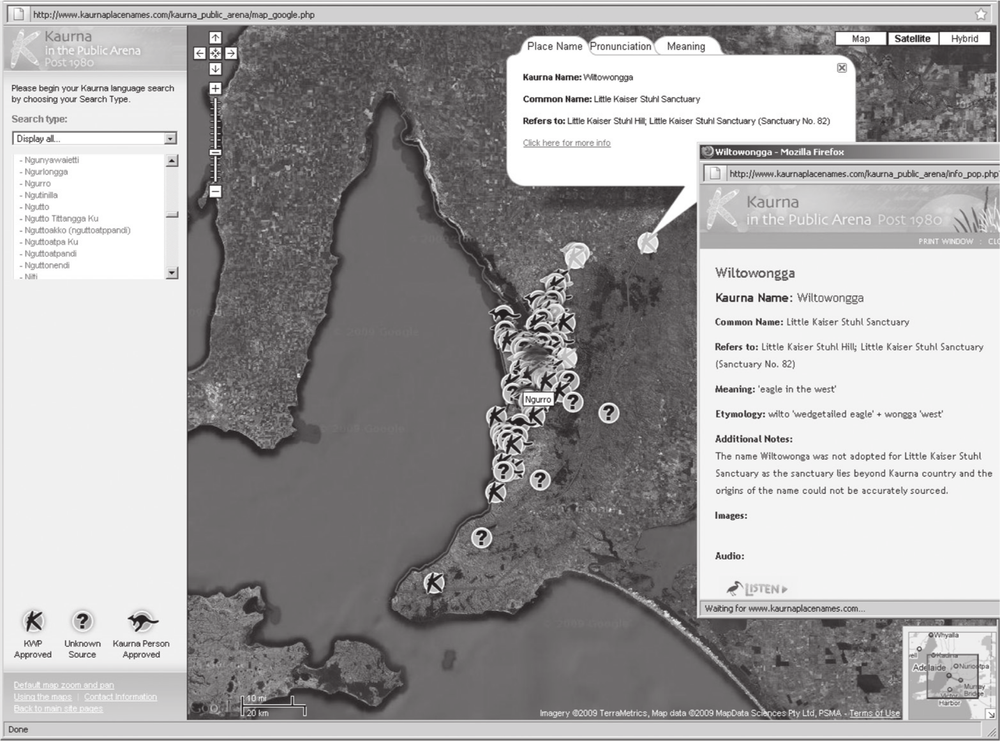Collapse the overview map with corner arrow
Screen dimensions: 1000x741
click(991, 714)
